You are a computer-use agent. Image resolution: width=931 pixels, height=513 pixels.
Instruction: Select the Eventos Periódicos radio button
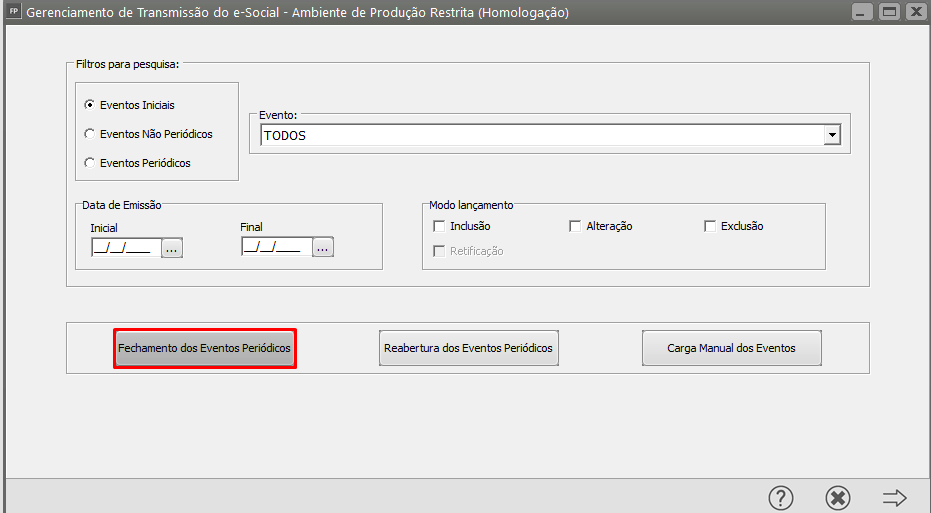tap(90, 163)
